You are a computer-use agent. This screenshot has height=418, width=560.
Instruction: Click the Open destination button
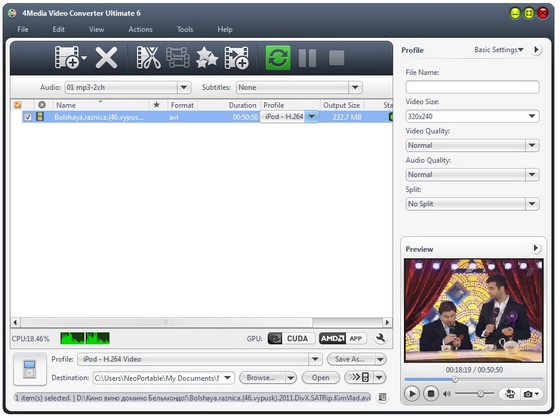(x=320, y=378)
